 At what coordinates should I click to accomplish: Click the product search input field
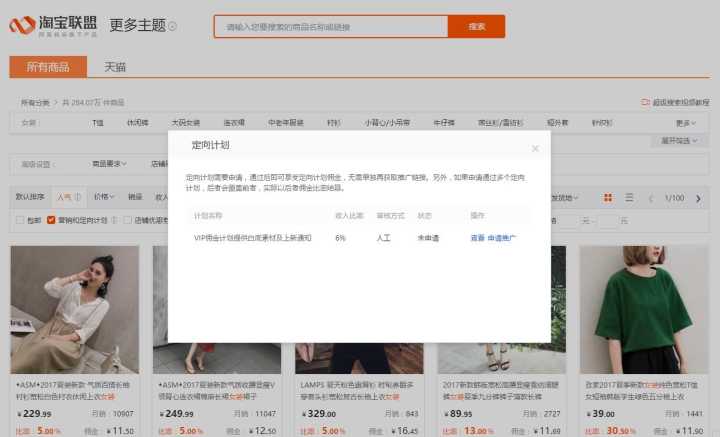pos(330,27)
